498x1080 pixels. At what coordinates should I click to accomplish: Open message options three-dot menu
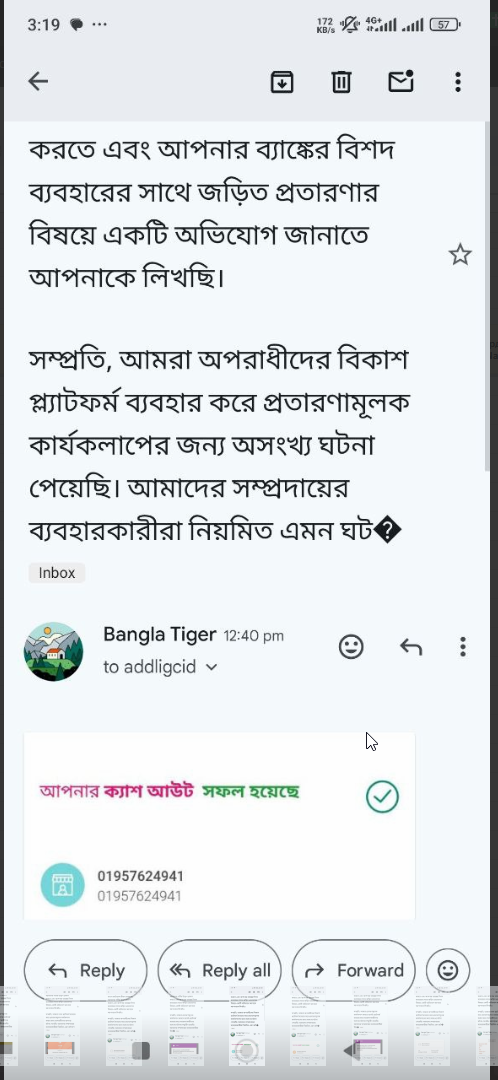(463, 647)
